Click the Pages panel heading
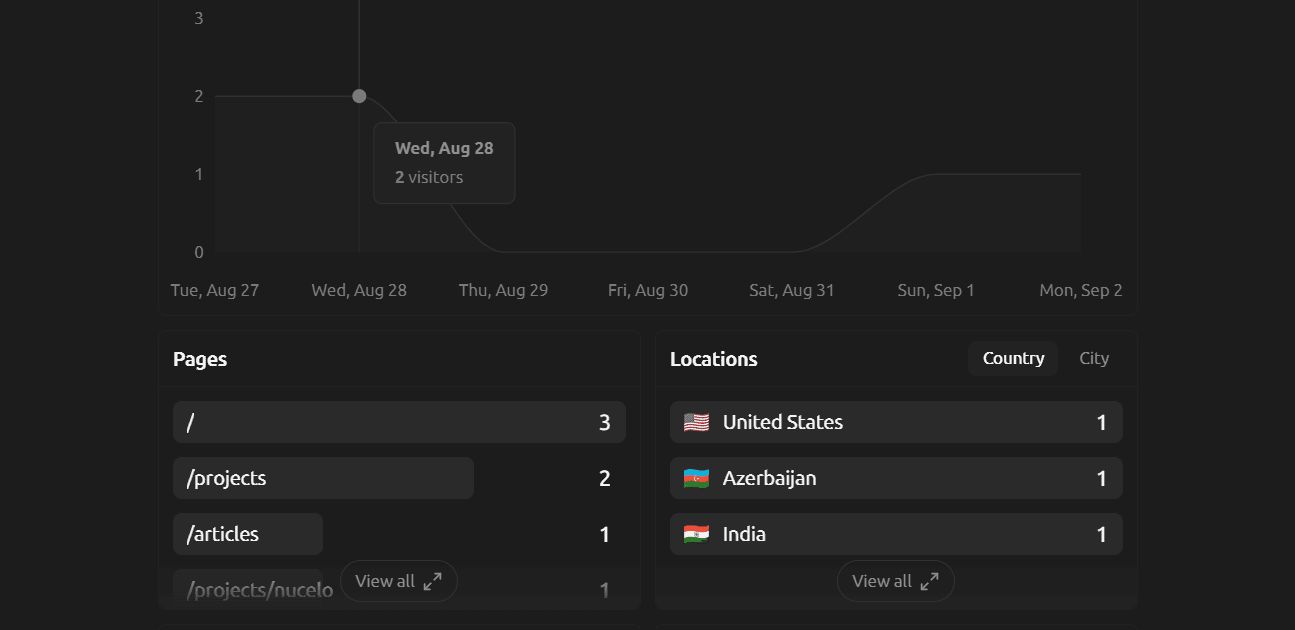Viewport: 1295px width, 630px height. [200, 359]
